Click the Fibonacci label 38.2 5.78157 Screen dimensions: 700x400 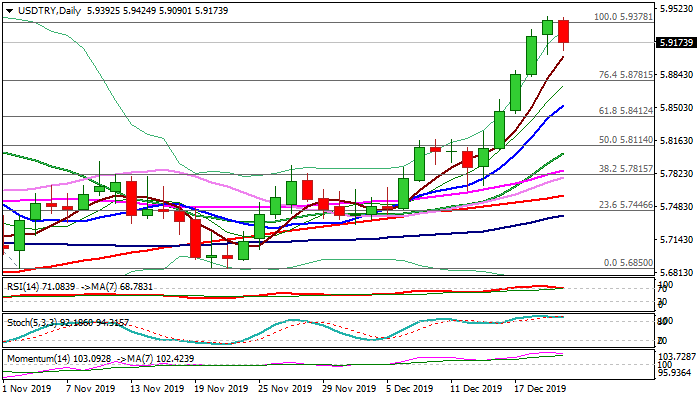point(626,170)
